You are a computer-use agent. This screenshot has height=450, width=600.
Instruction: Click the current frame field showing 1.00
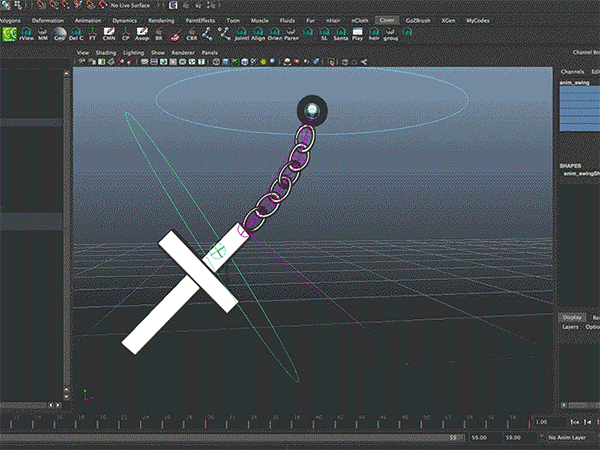548,422
